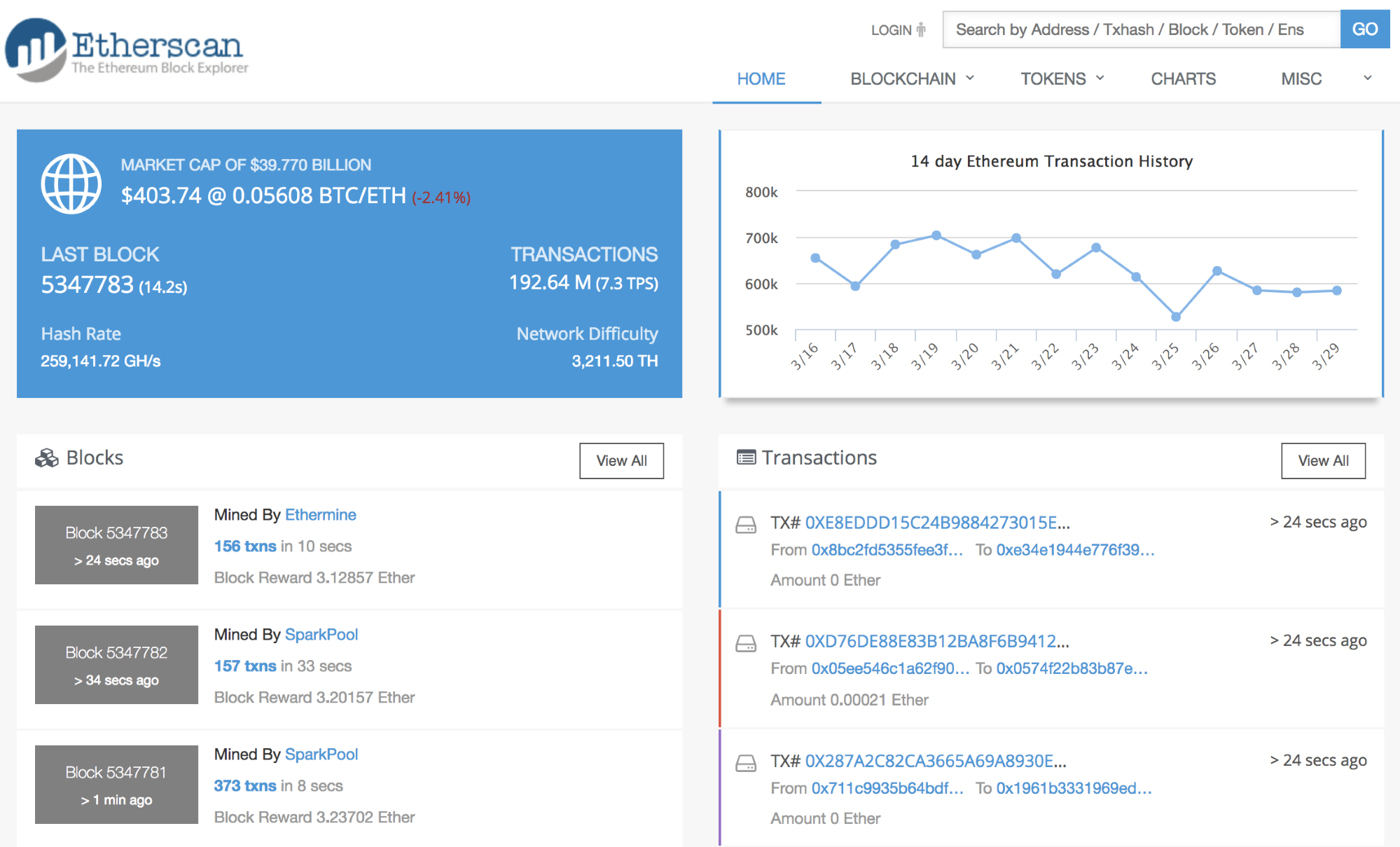Open the 373 txns link
This screenshot has height=847, width=1400.
pyautogui.click(x=245, y=785)
